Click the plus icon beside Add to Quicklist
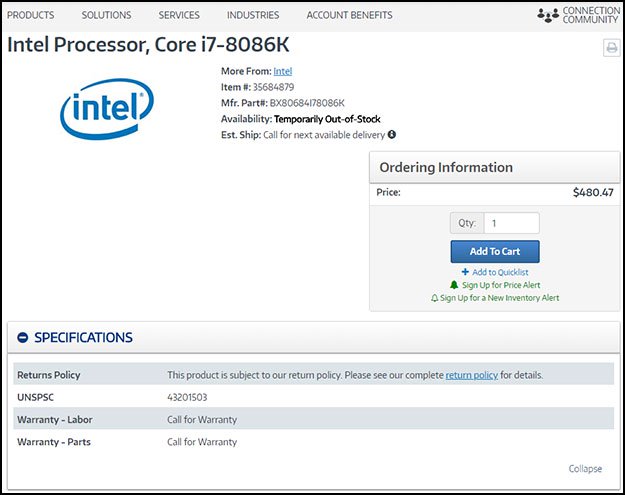 (x=465, y=272)
